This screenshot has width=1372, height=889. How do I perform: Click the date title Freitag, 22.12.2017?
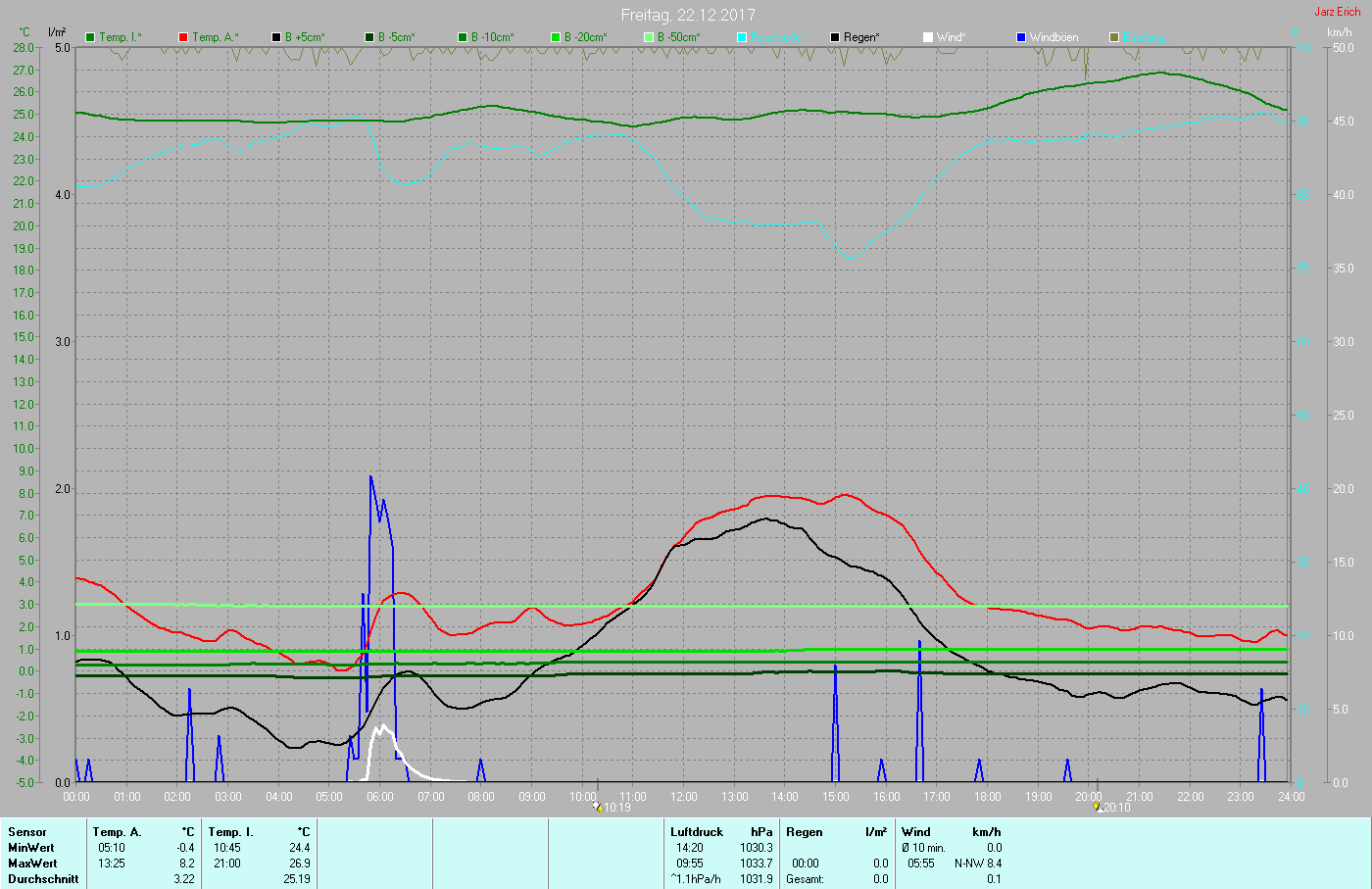(x=686, y=15)
